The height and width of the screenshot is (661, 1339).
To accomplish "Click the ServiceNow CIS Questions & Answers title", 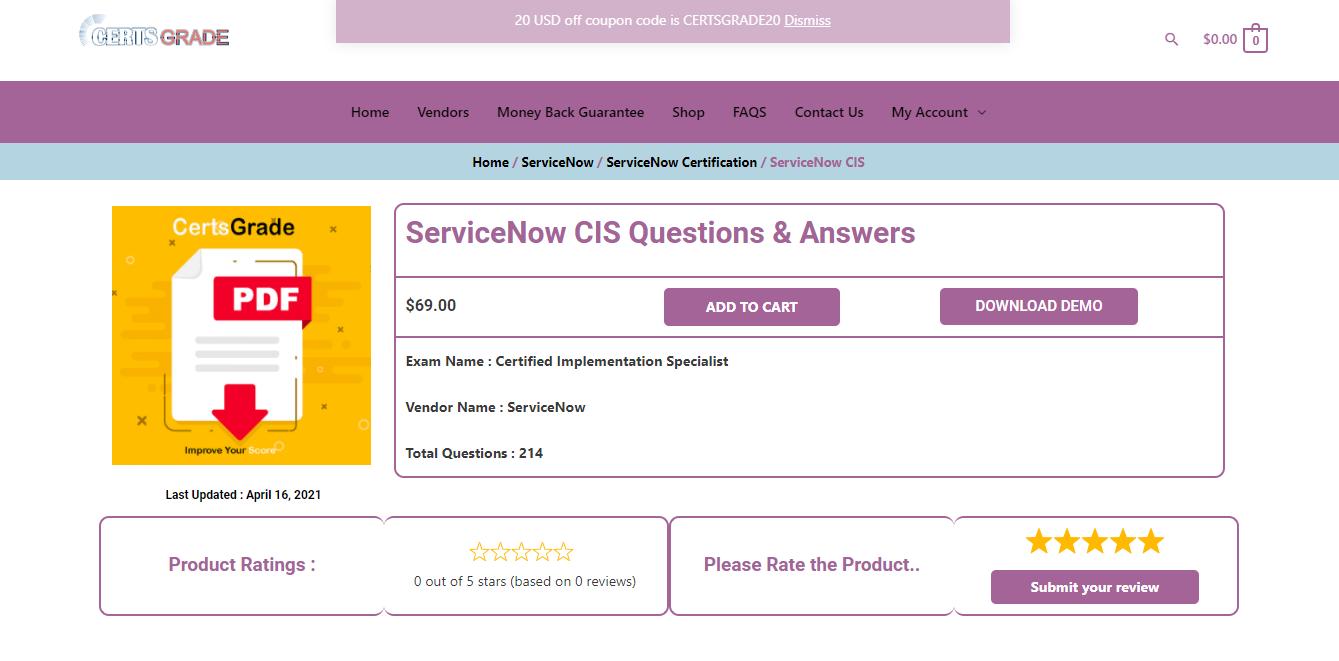I will tap(660, 233).
